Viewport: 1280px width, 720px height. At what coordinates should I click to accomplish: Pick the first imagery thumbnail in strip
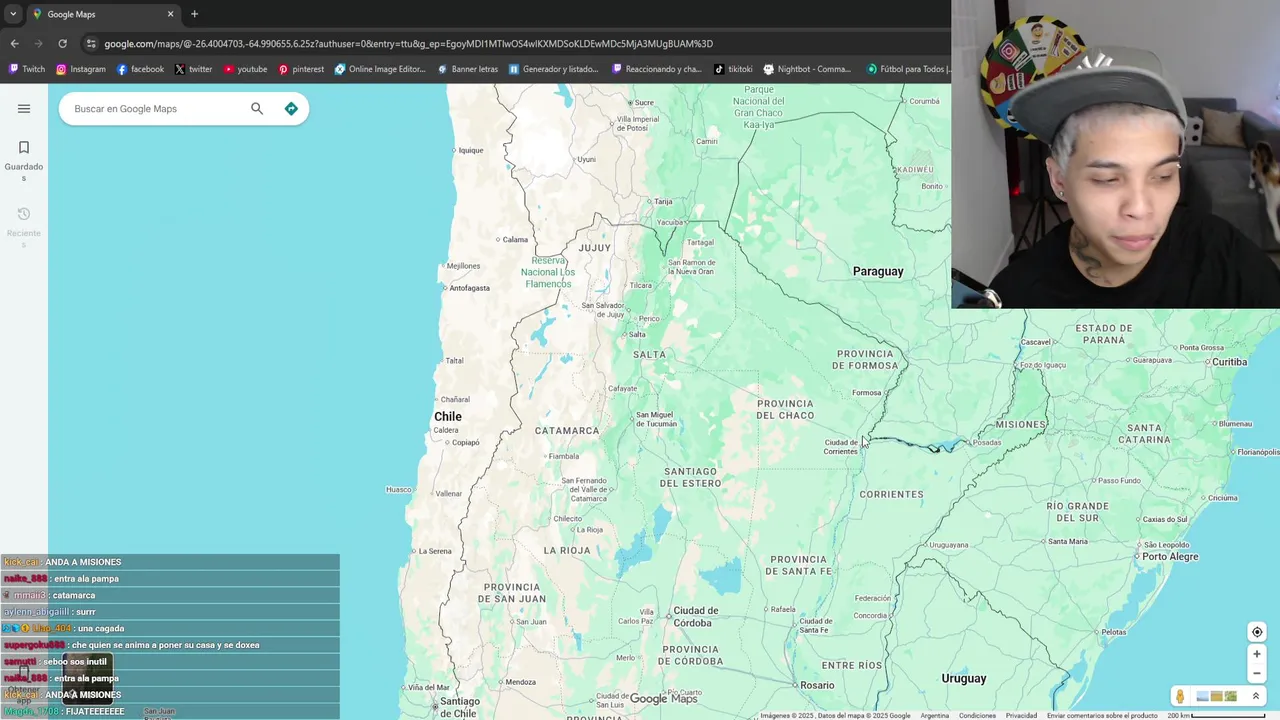coord(1204,696)
